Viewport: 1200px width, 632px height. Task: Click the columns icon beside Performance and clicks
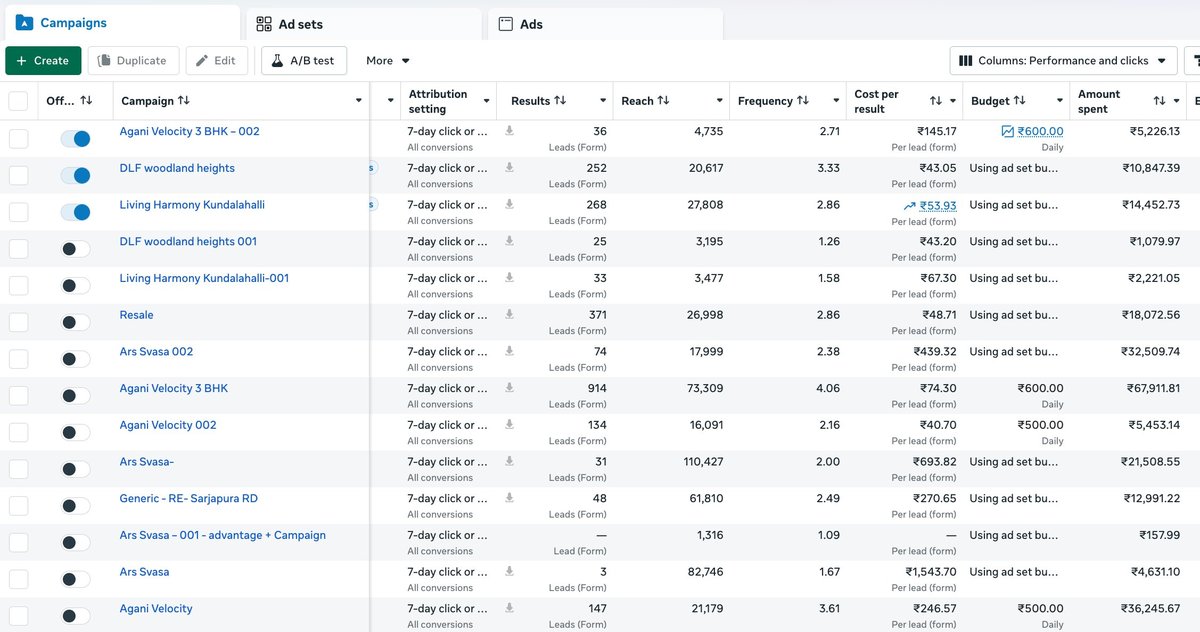(966, 60)
